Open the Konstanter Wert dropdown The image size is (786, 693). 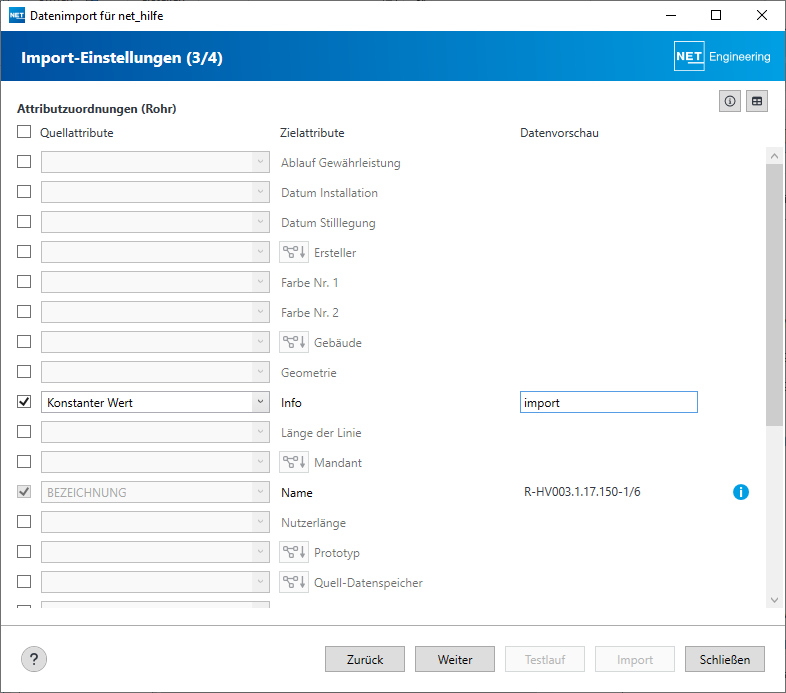click(x=260, y=402)
